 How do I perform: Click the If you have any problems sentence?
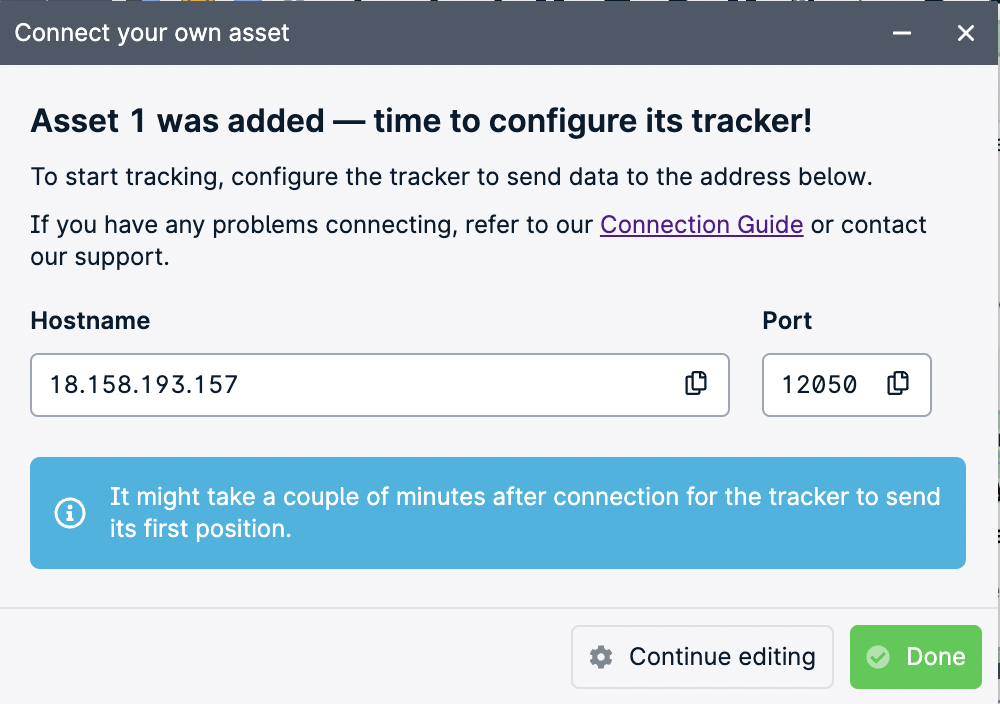tap(478, 240)
